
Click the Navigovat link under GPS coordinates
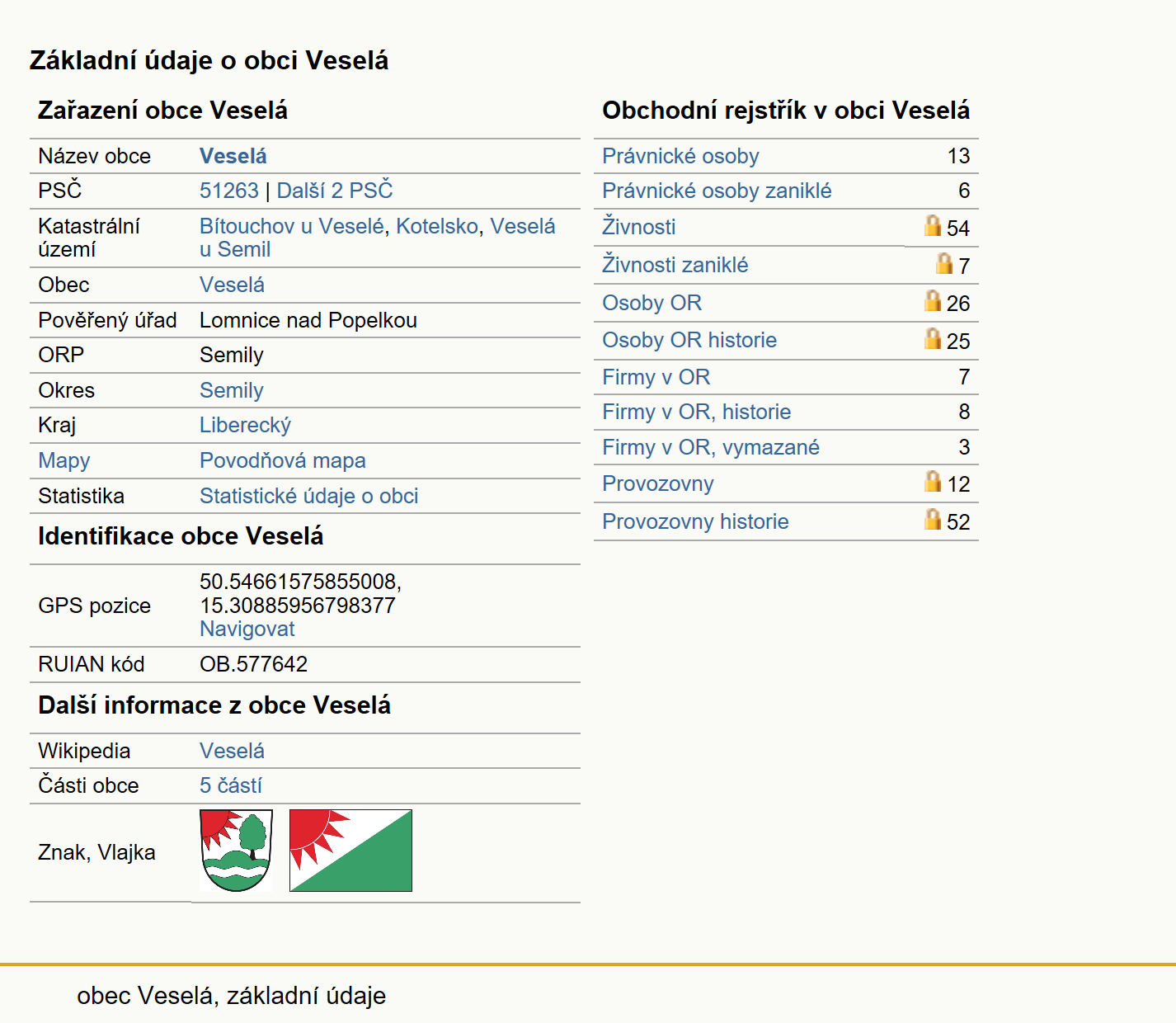point(247,629)
